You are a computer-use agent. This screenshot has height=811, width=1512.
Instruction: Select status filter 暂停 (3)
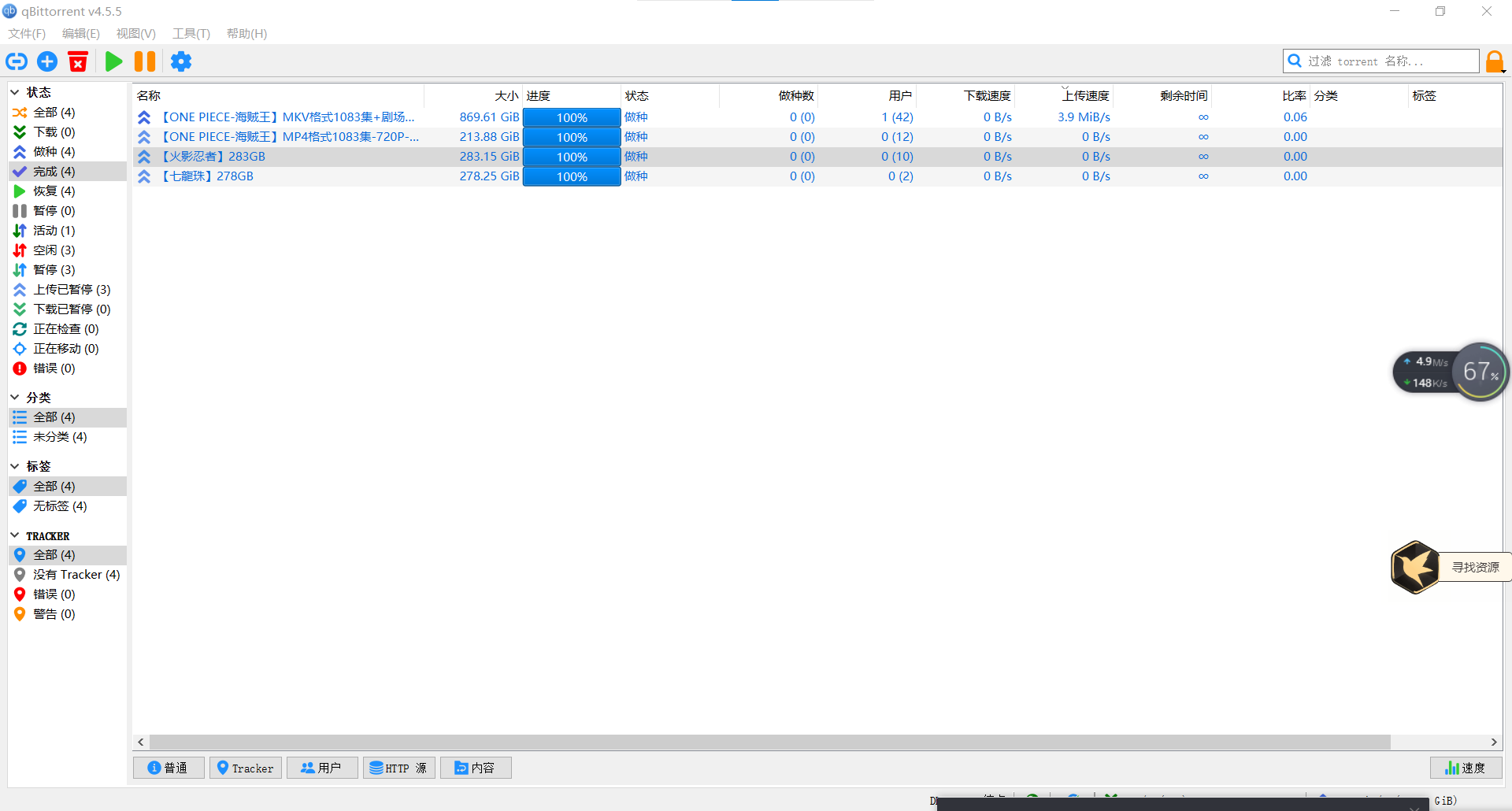click(x=68, y=269)
